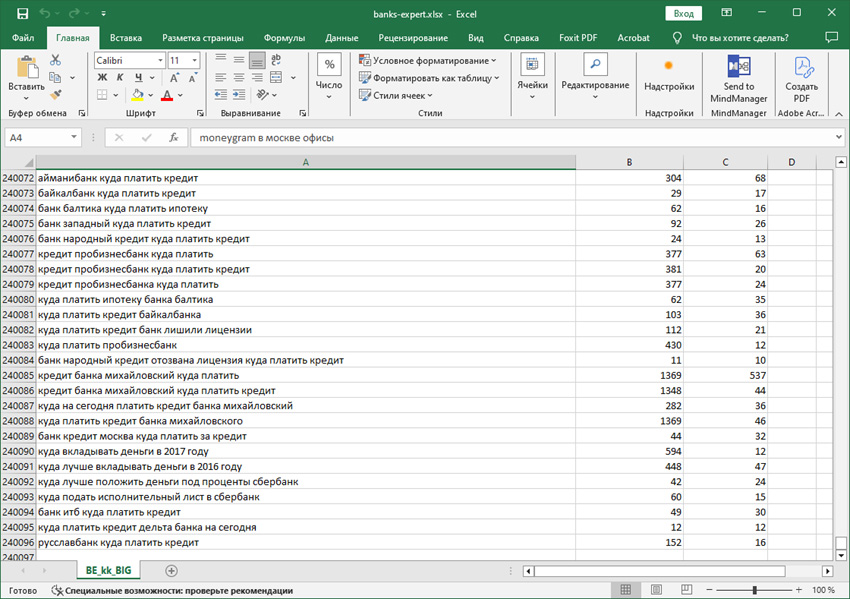Open the font size 11 dropdown
This screenshot has height=599, width=850.
click(x=194, y=60)
